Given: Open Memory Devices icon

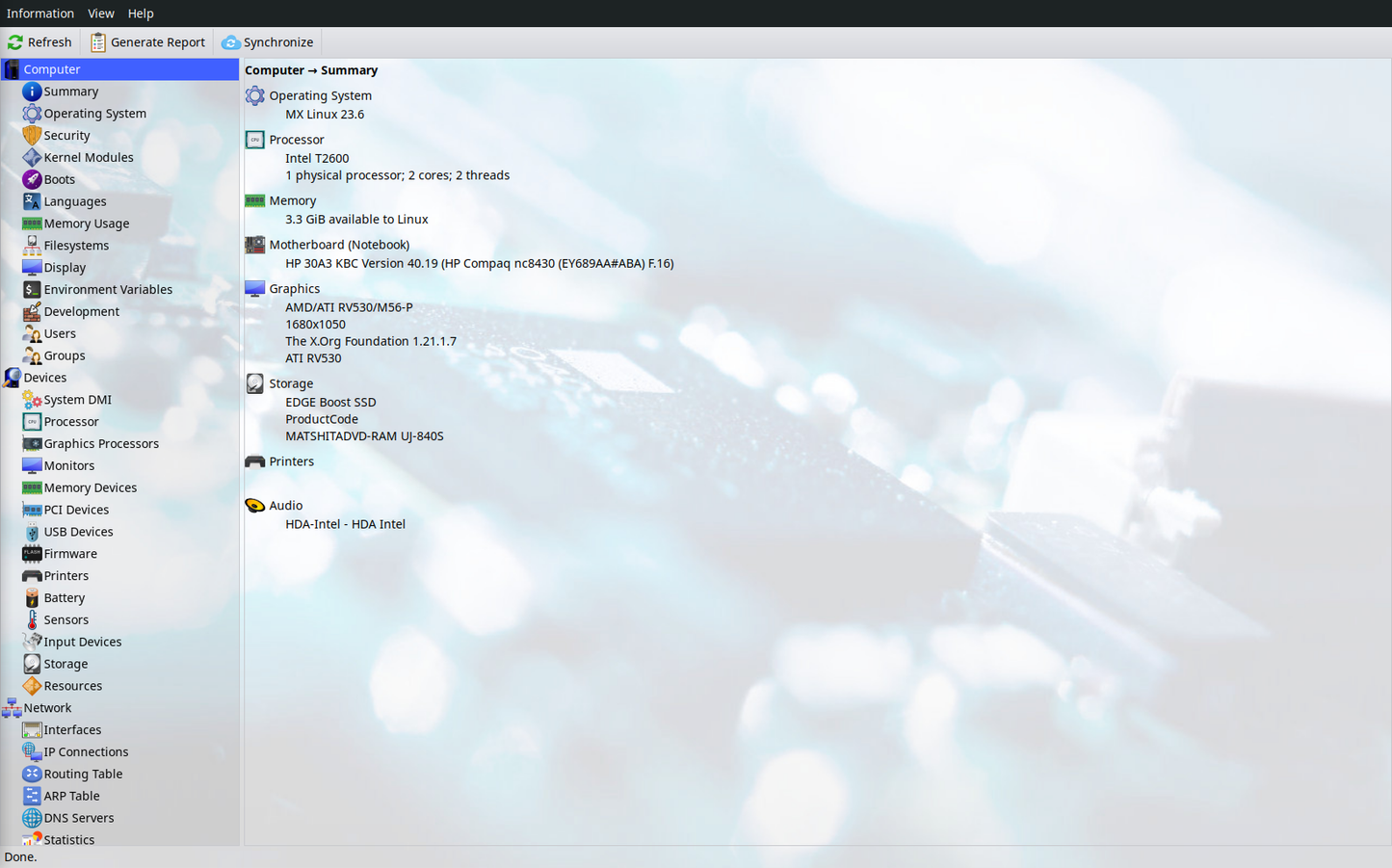Looking at the screenshot, I should [32, 487].
